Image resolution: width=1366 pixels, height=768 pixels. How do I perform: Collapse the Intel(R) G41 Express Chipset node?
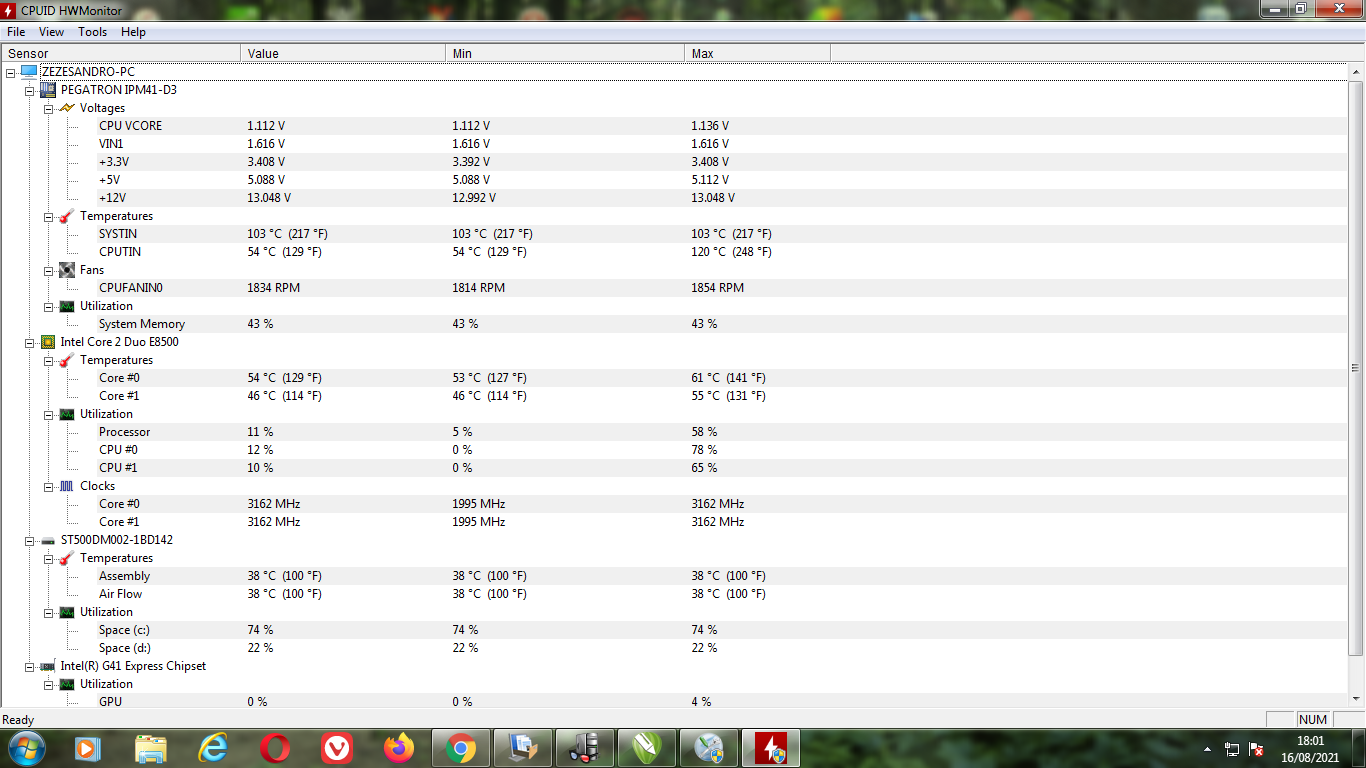click(30, 666)
